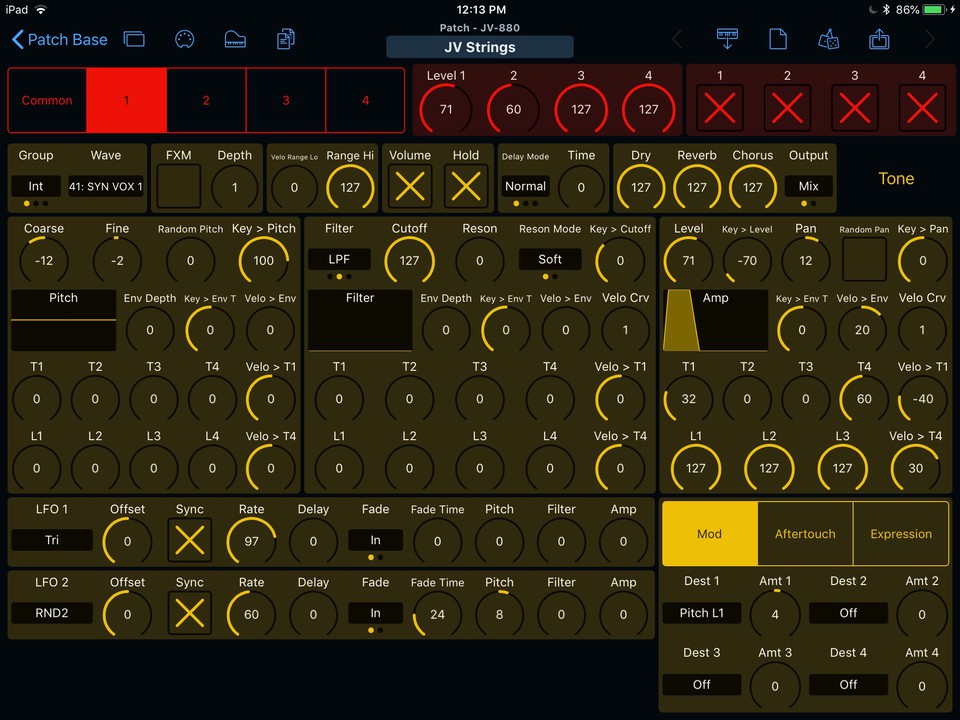Select Tone 2 in the tone selector
The width and height of the screenshot is (960, 720).
click(206, 100)
